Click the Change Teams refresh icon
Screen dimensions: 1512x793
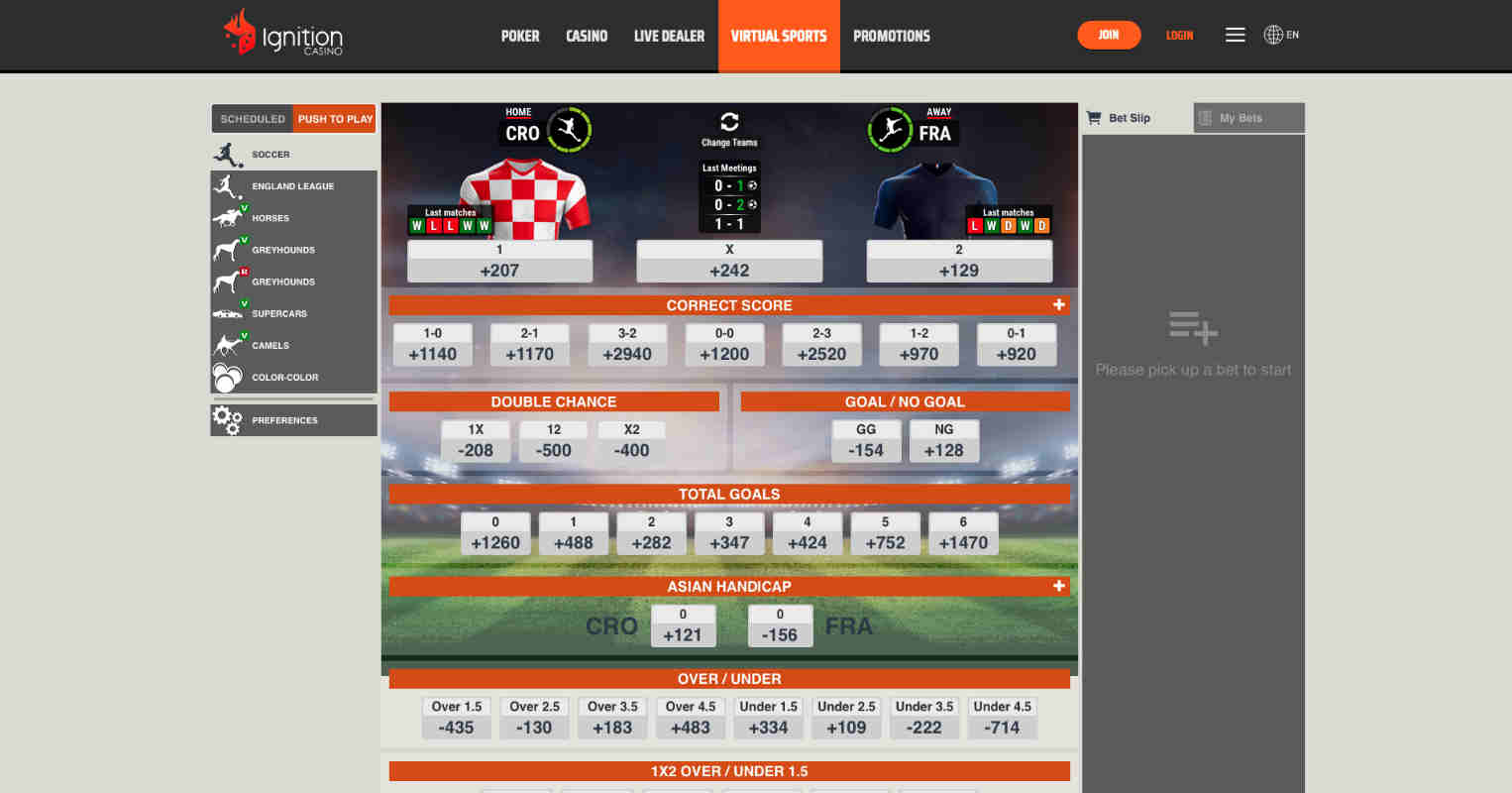729,122
